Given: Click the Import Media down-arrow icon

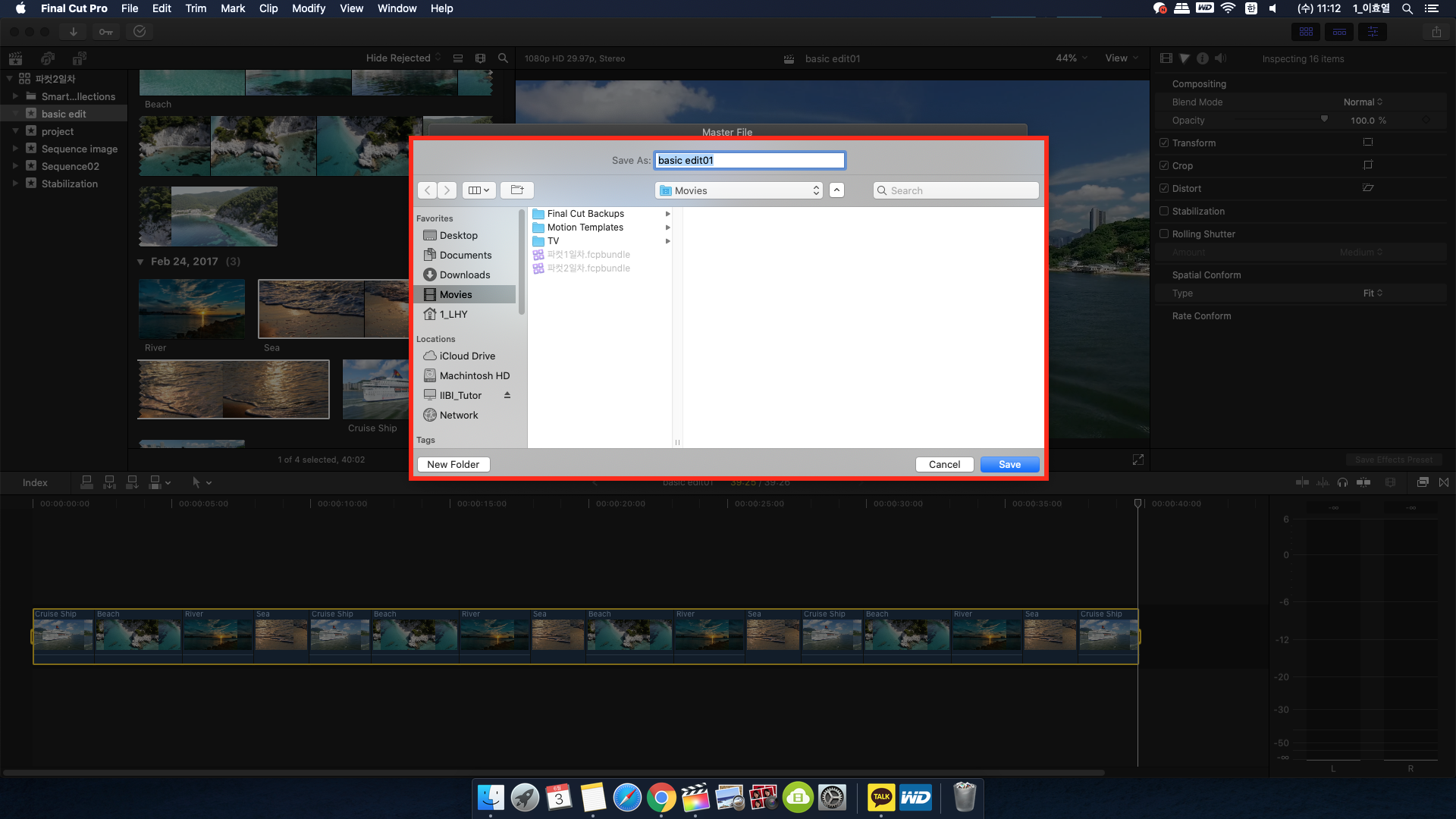Looking at the screenshot, I should [74, 32].
